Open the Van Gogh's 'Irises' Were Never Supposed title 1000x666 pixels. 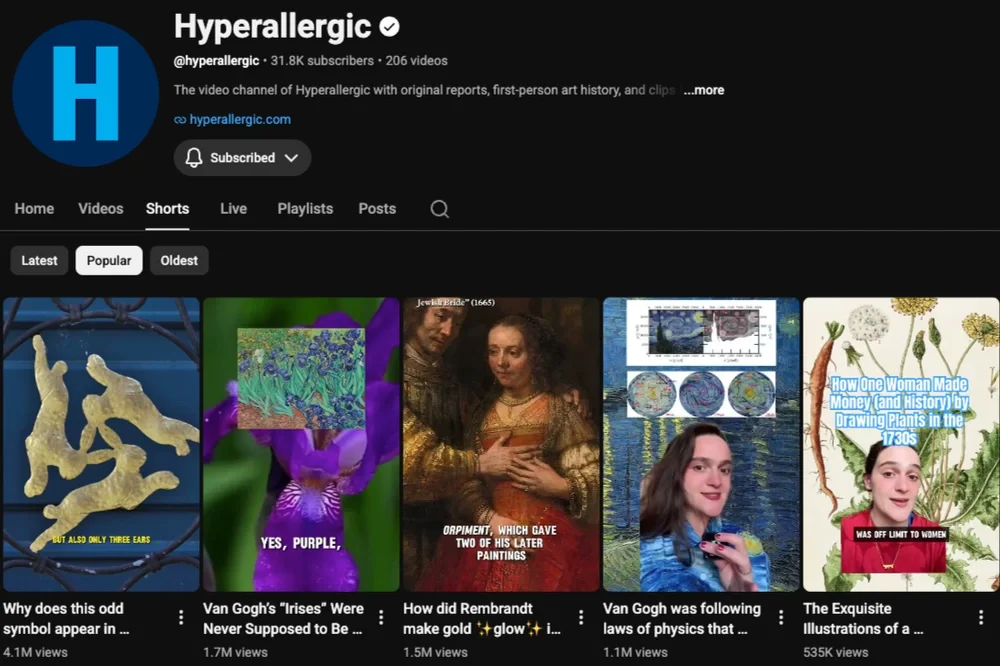283,618
